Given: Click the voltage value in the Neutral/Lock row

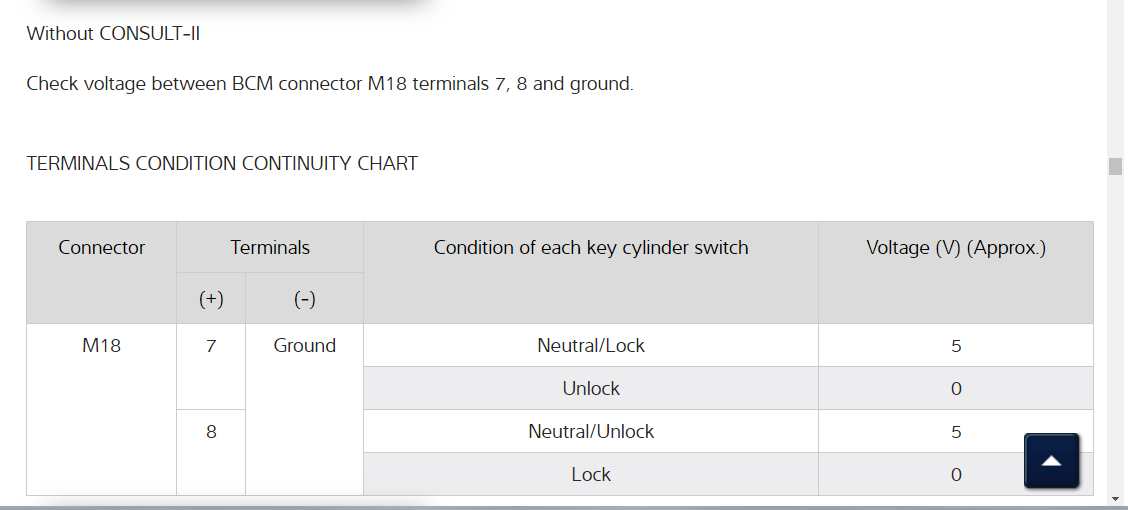Looking at the screenshot, I should (955, 346).
